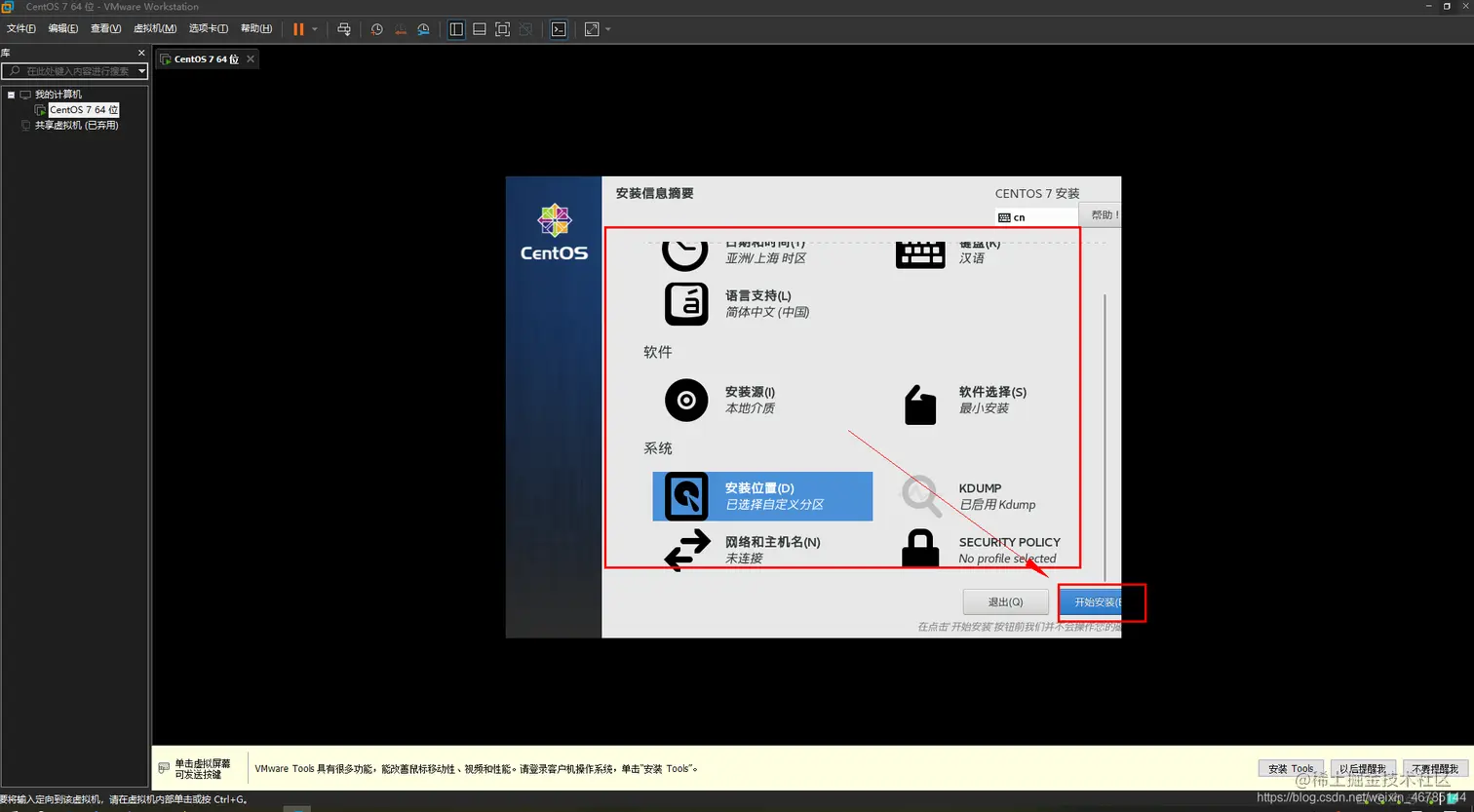Click the 不要提醒我 never remind button
Image resolution: width=1474 pixels, height=812 pixels.
1435,769
